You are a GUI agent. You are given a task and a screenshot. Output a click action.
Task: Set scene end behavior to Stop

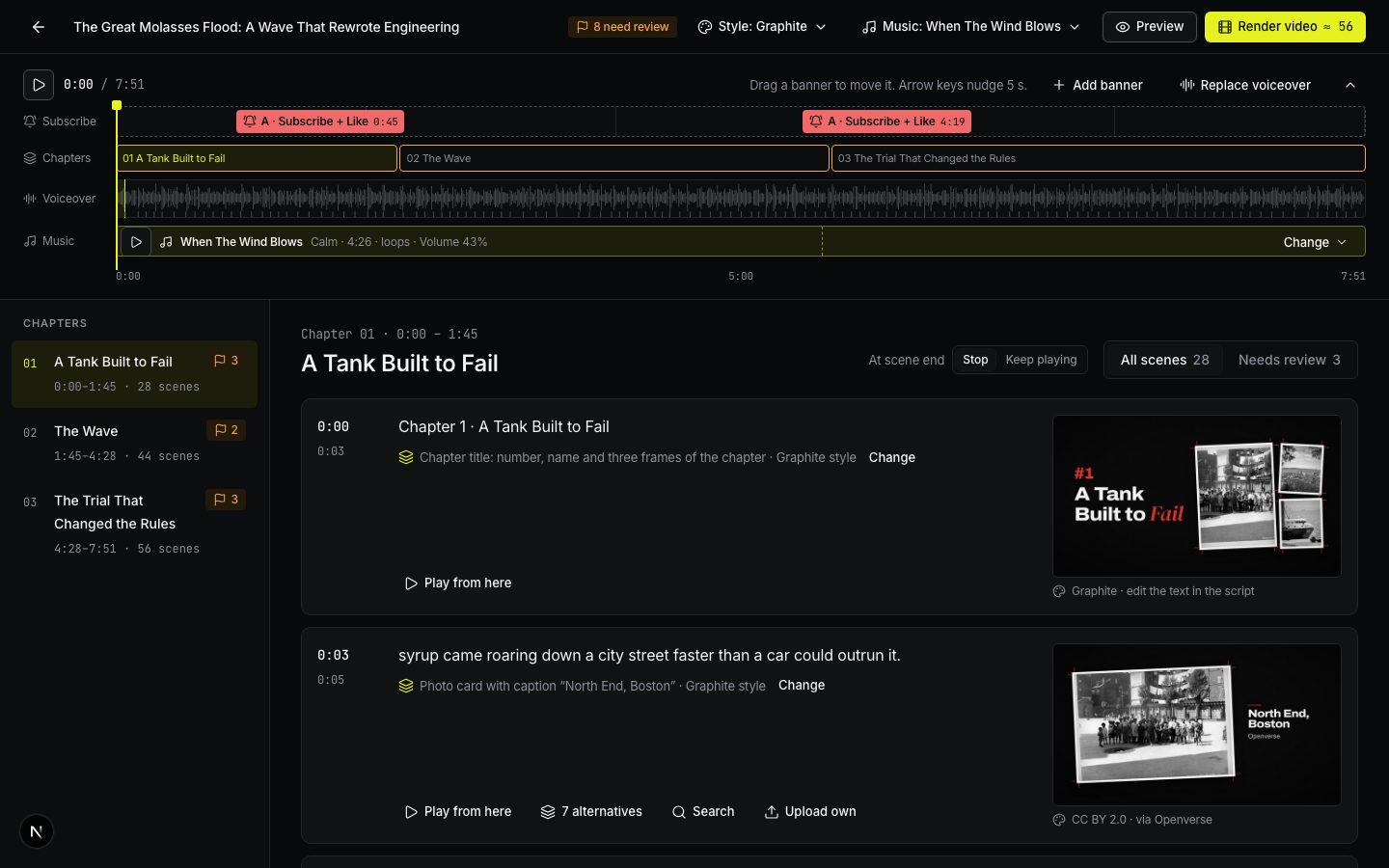pyautogui.click(x=975, y=360)
